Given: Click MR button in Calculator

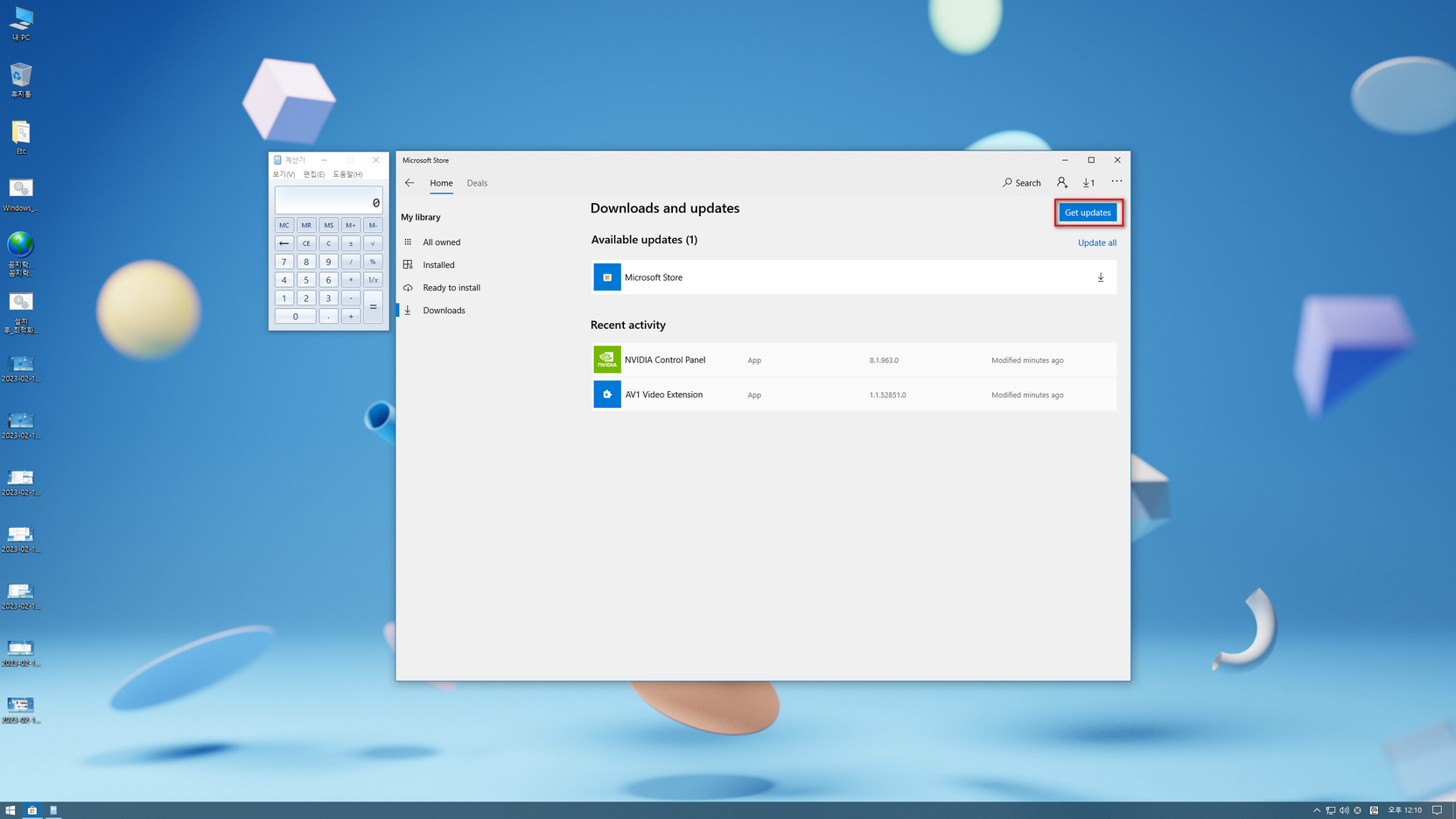Looking at the screenshot, I should 306,225.
